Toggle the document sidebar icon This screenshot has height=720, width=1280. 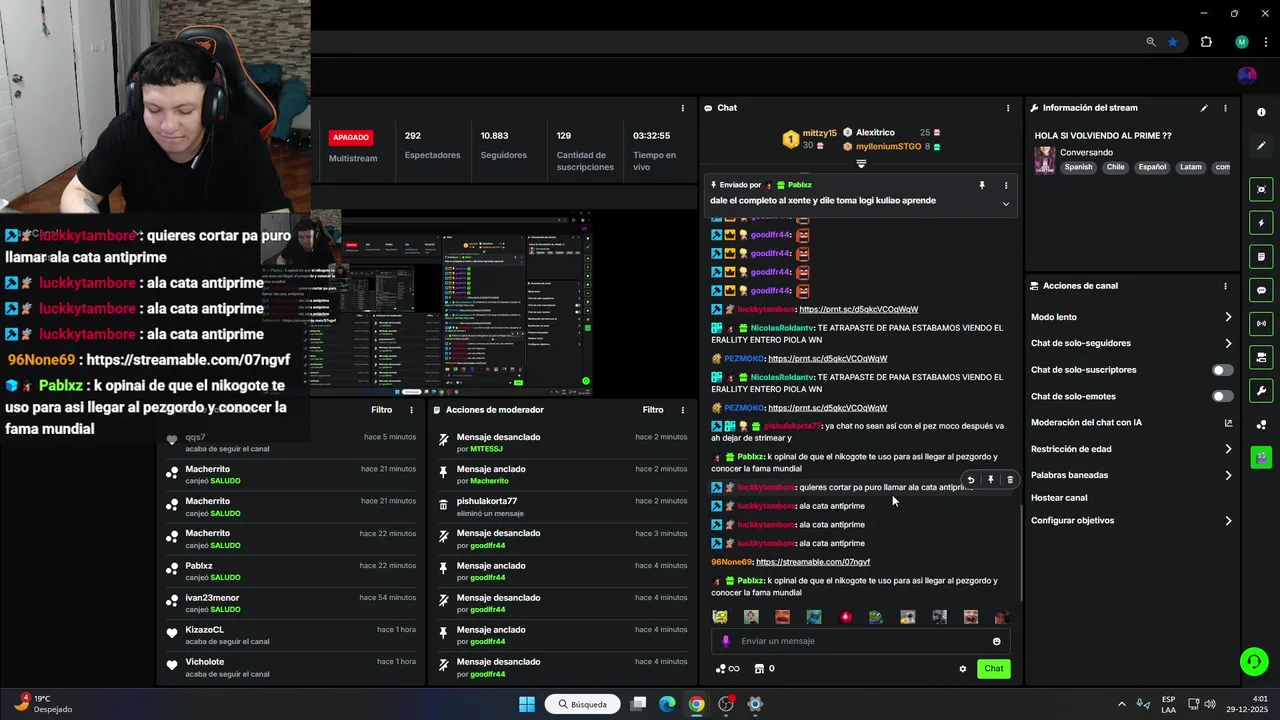pos(1261,257)
